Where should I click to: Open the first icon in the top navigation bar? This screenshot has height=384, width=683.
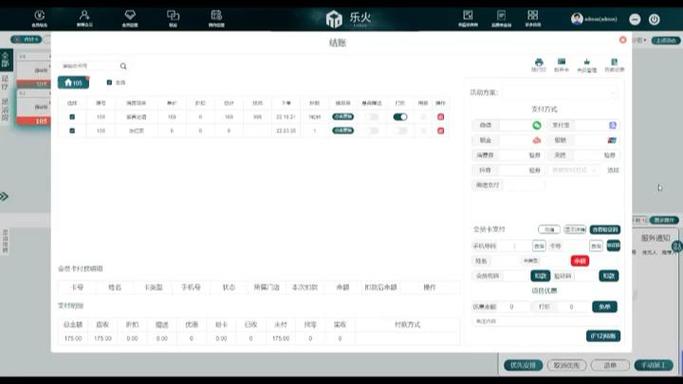tap(40, 18)
